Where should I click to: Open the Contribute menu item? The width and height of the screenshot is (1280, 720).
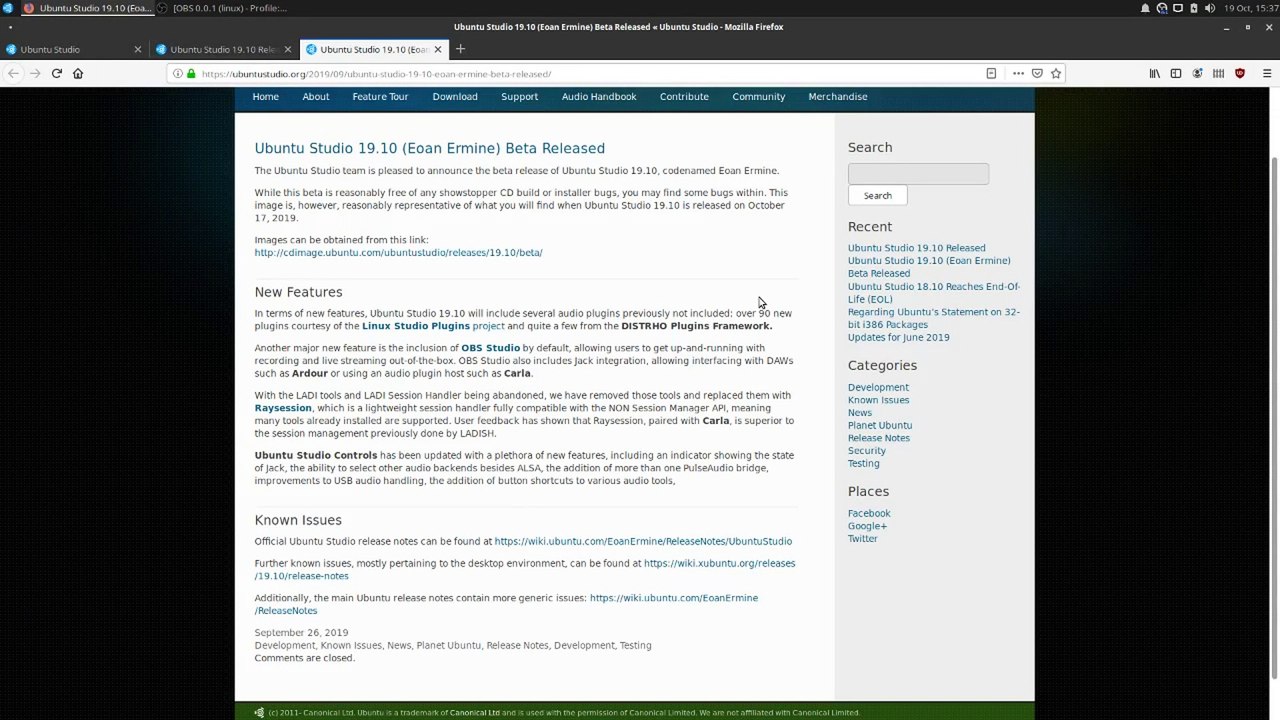[x=684, y=97]
